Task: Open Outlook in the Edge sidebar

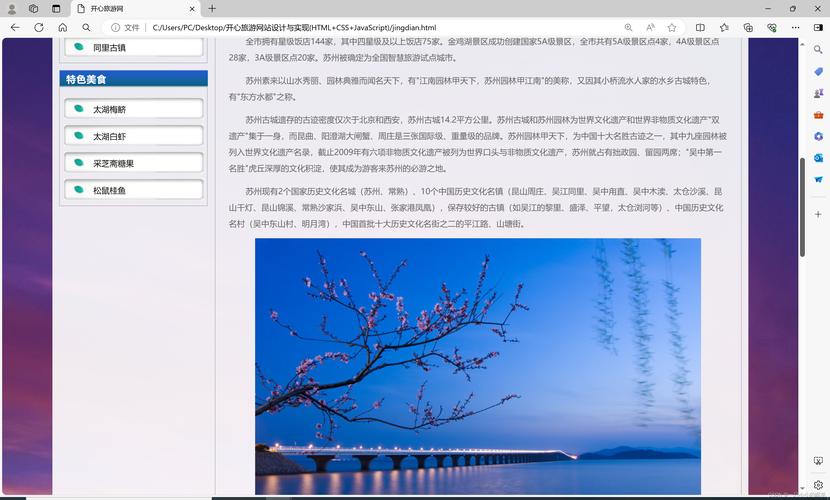Action: (x=818, y=157)
